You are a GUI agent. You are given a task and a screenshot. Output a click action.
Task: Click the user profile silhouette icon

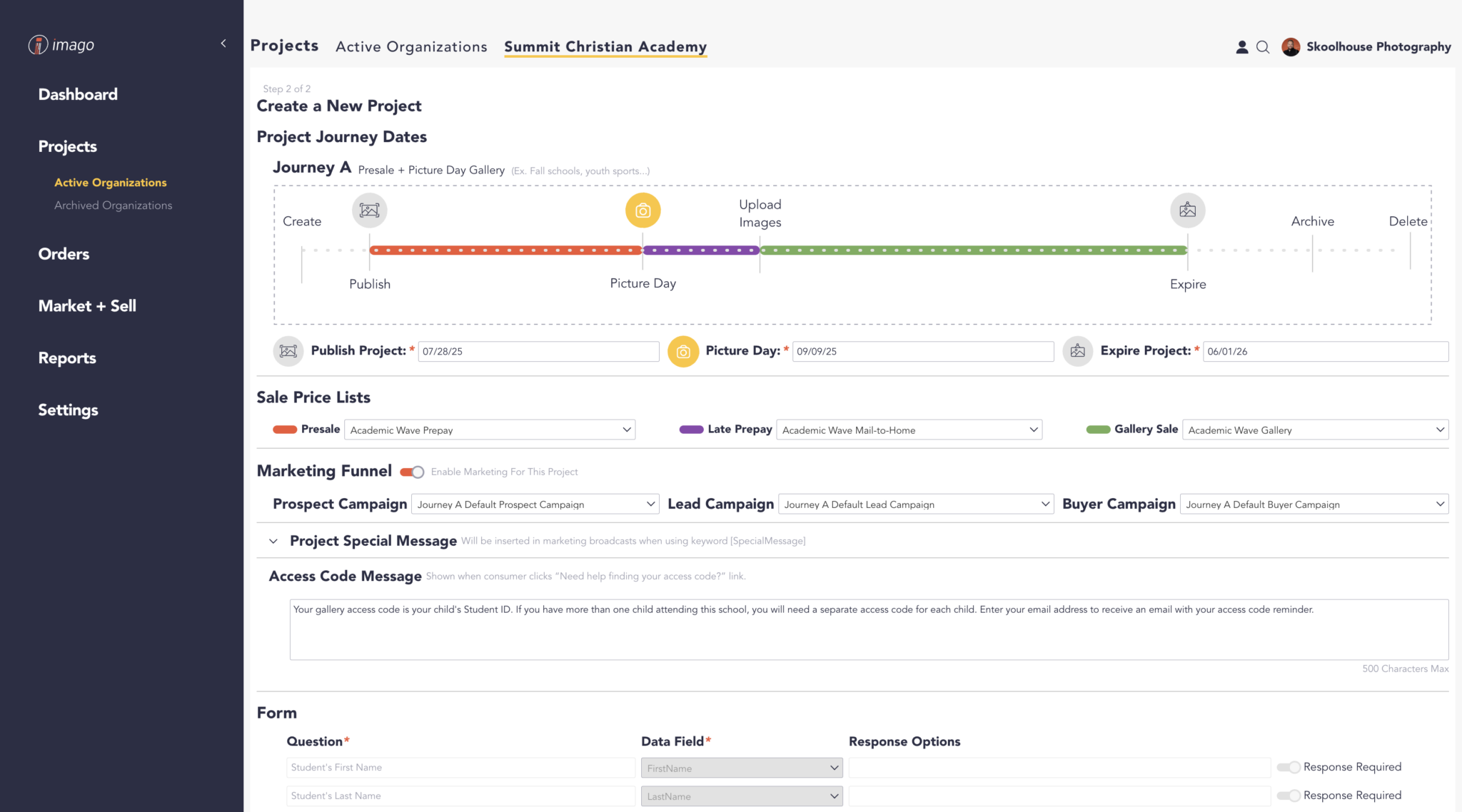coord(1242,47)
